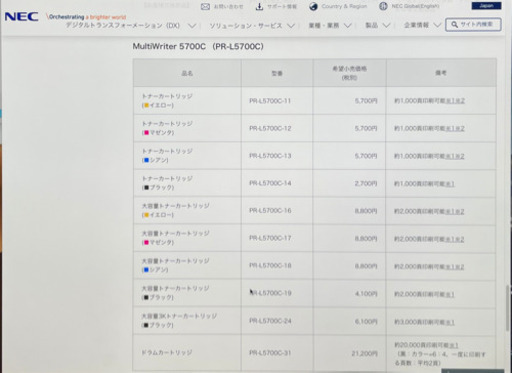
Task: Expand the chevron after 製品
Action: coord(386,25)
